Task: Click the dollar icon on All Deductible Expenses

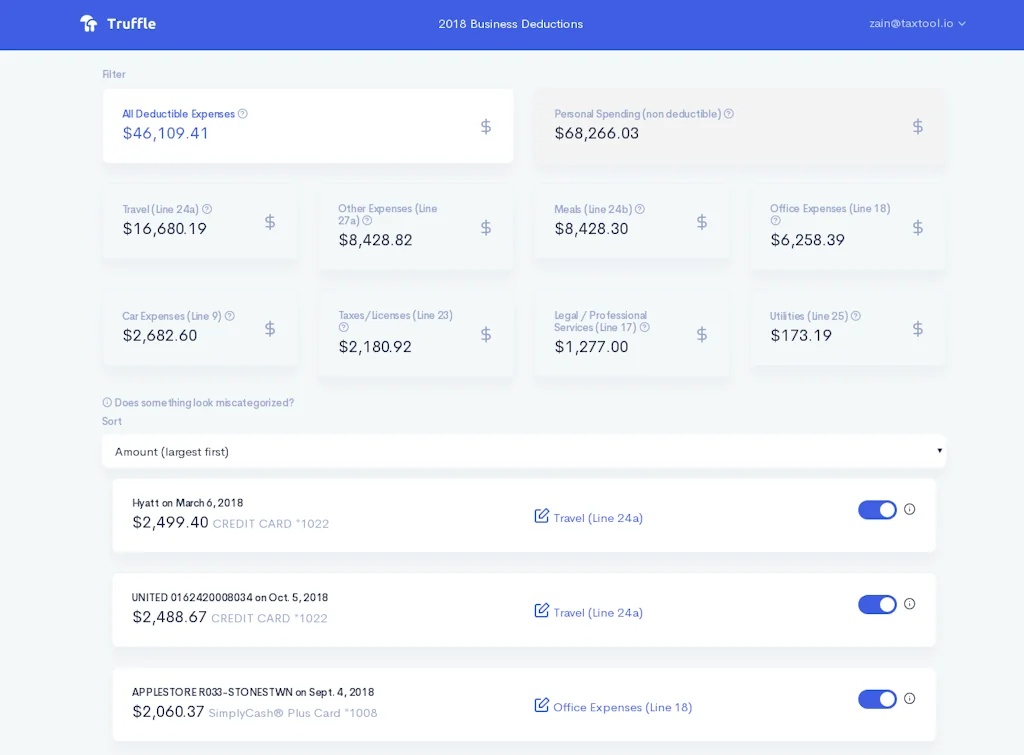Action: pyautogui.click(x=486, y=127)
